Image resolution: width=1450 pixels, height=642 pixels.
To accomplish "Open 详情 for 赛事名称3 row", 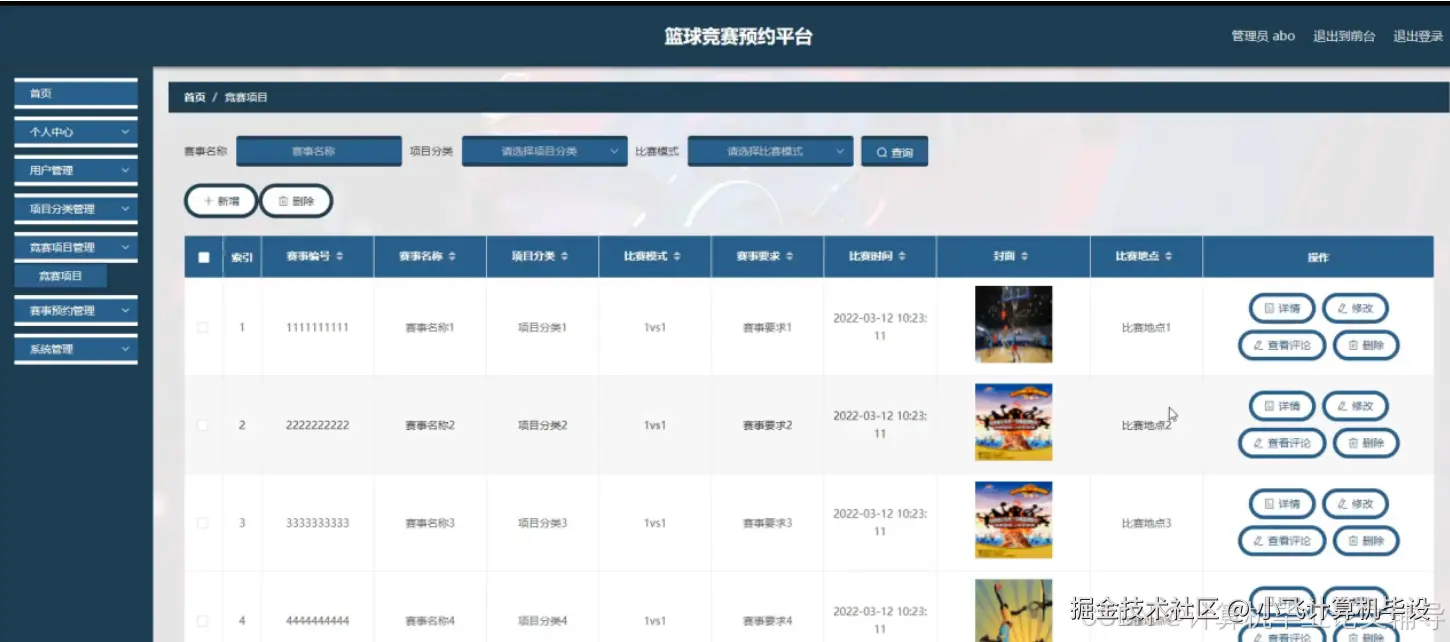I will (1282, 503).
